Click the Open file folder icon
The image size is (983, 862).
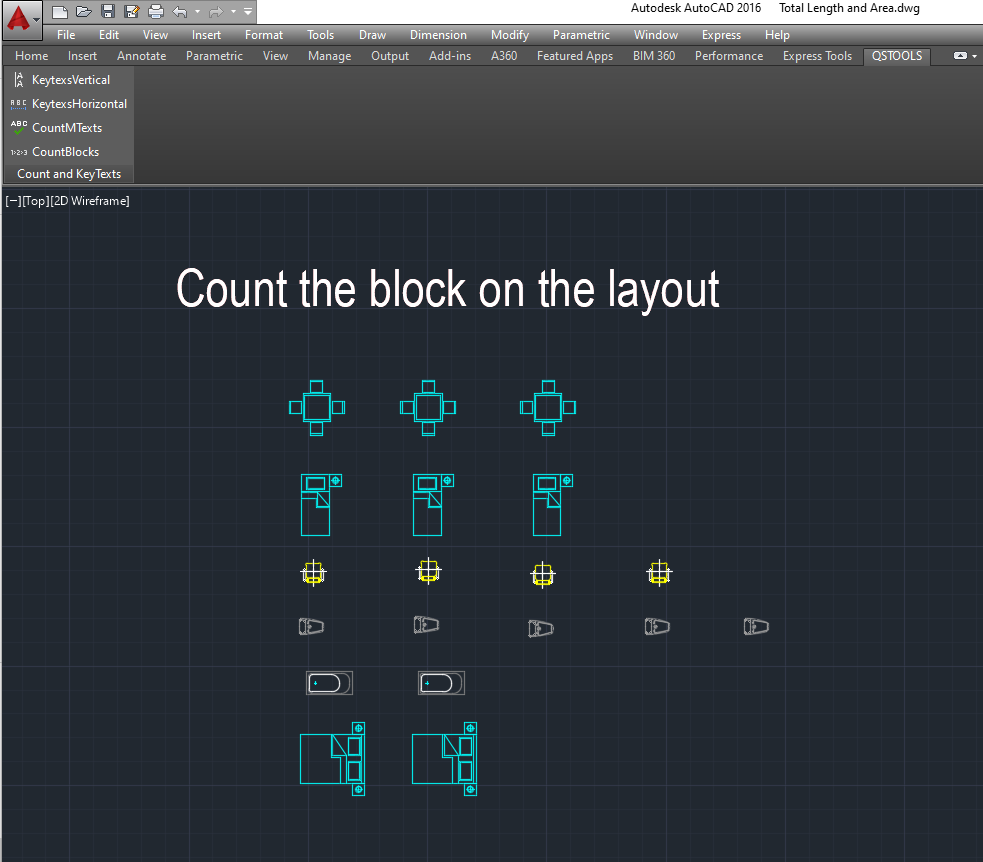[x=83, y=11]
